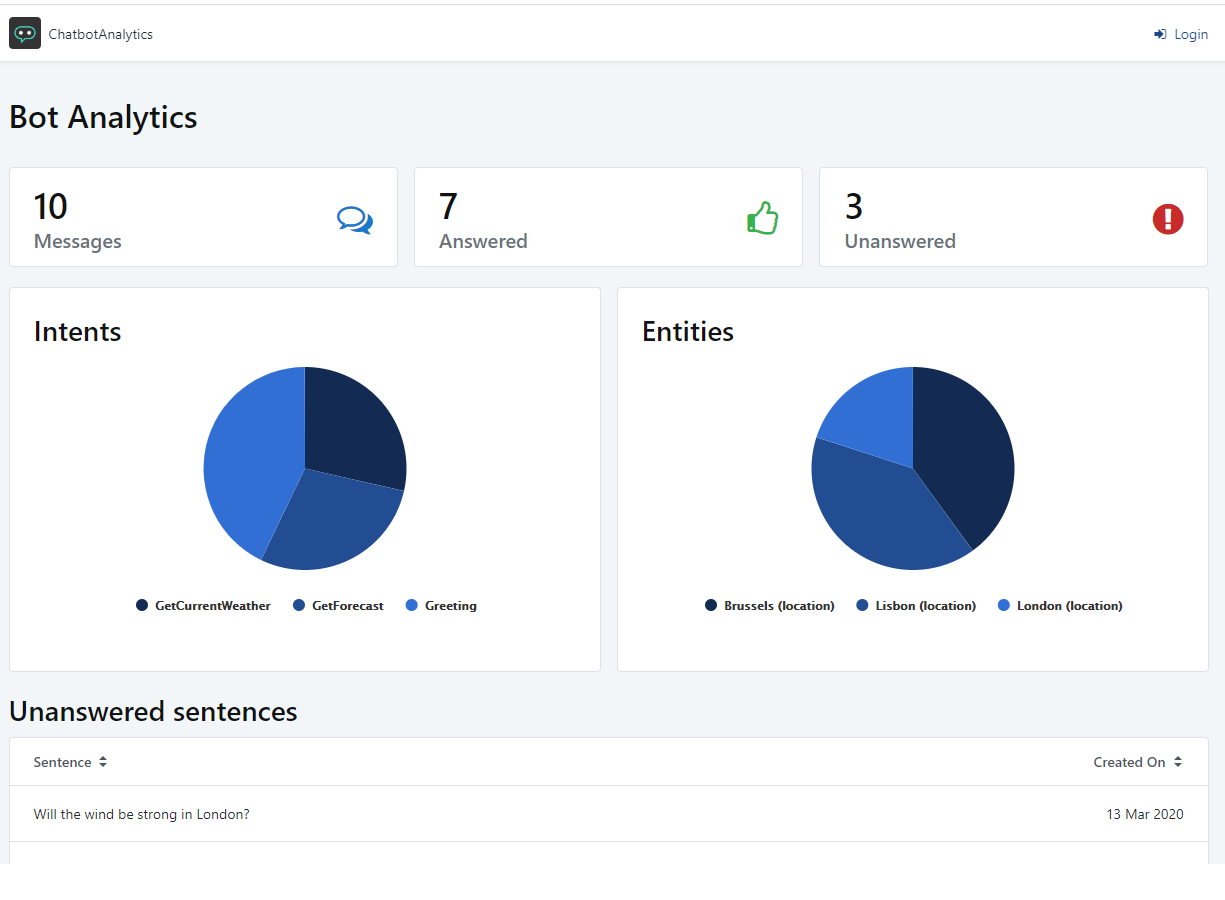Image resolution: width=1225 pixels, height=900 pixels.
Task: Select row 'Will the wind be strong in London?'
Action: [609, 814]
